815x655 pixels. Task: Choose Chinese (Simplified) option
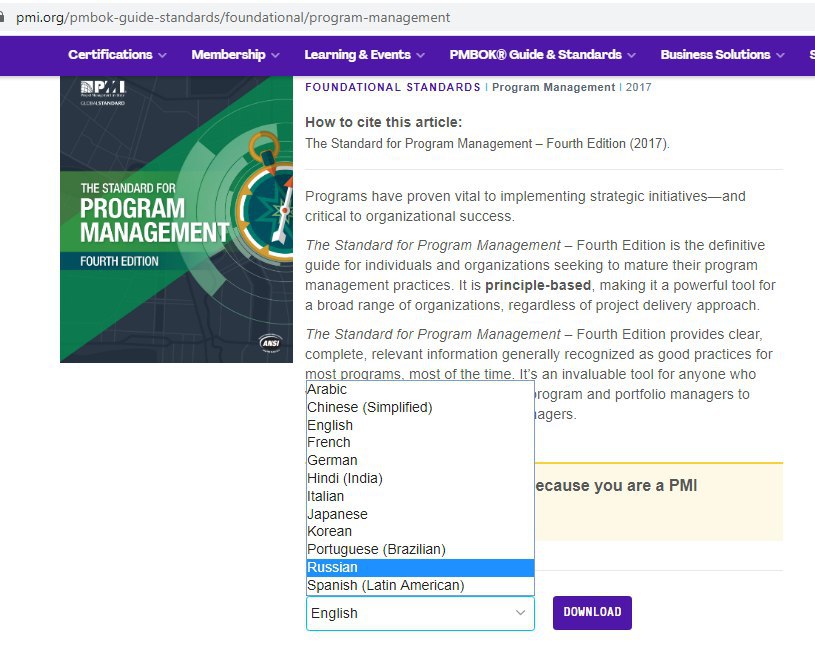point(420,407)
